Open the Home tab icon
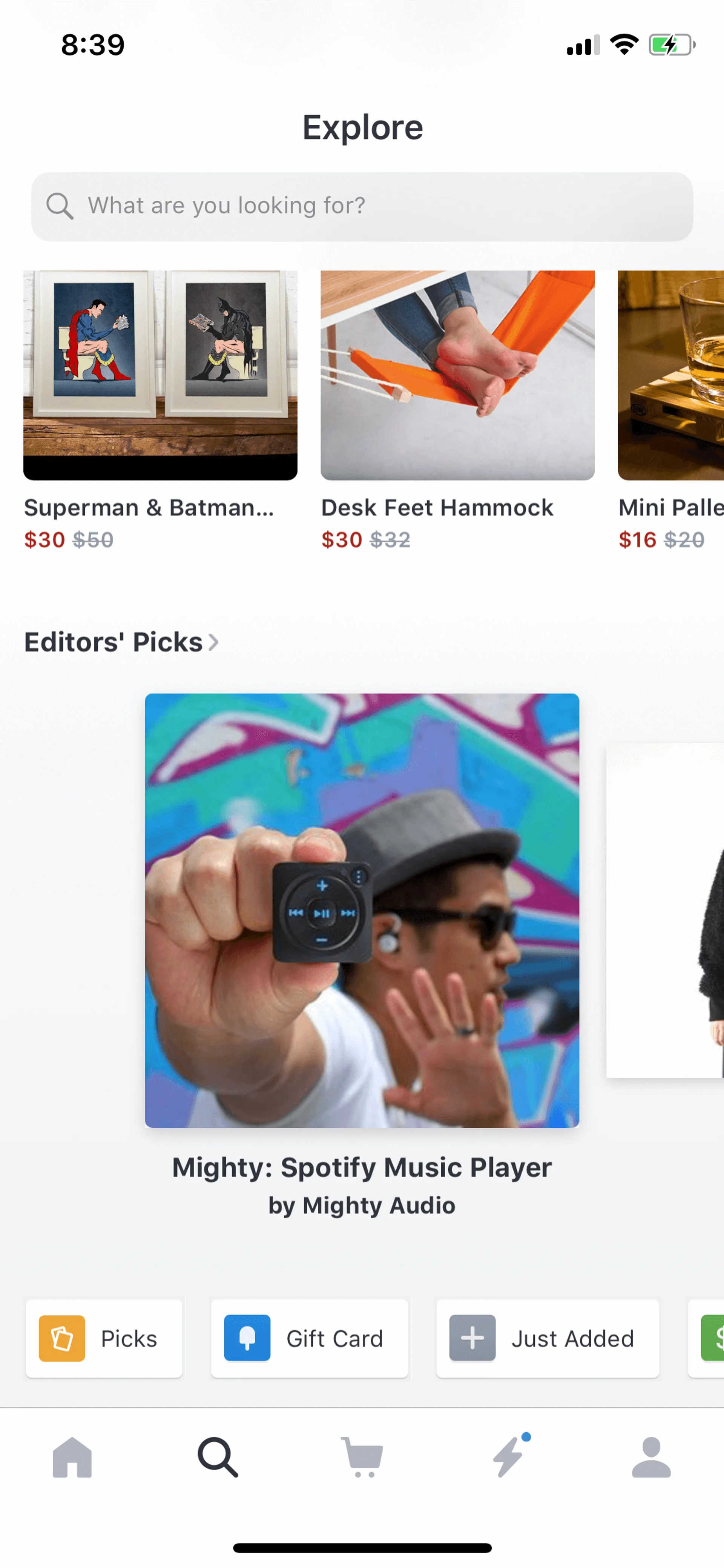Screen dimensions: 724x1568 coord(72,1457)
